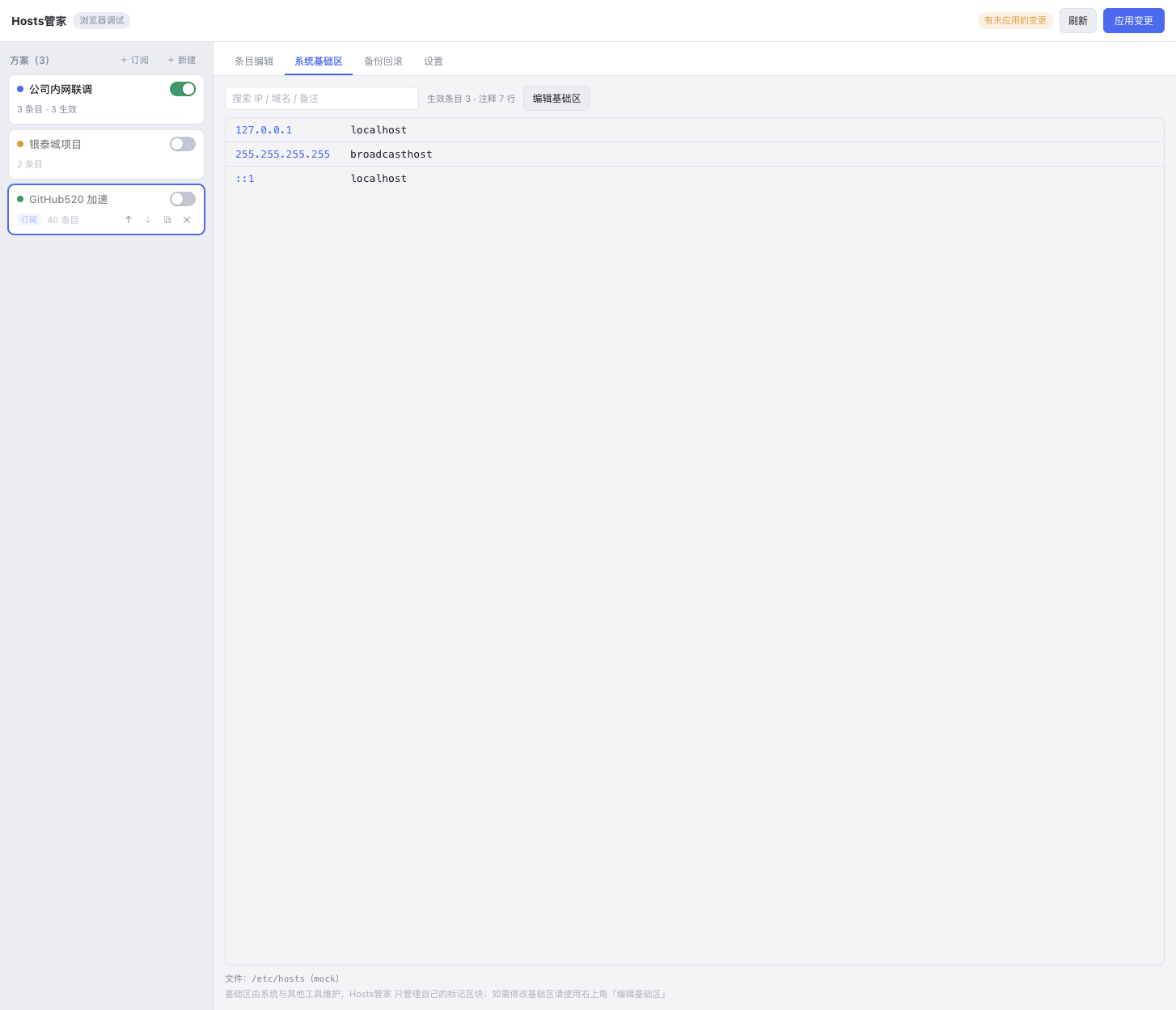Viewport: 1176px width, 1010px height.
Task: Click the 方案 (3) sidebar heading
Action: [x=30, y=61]
